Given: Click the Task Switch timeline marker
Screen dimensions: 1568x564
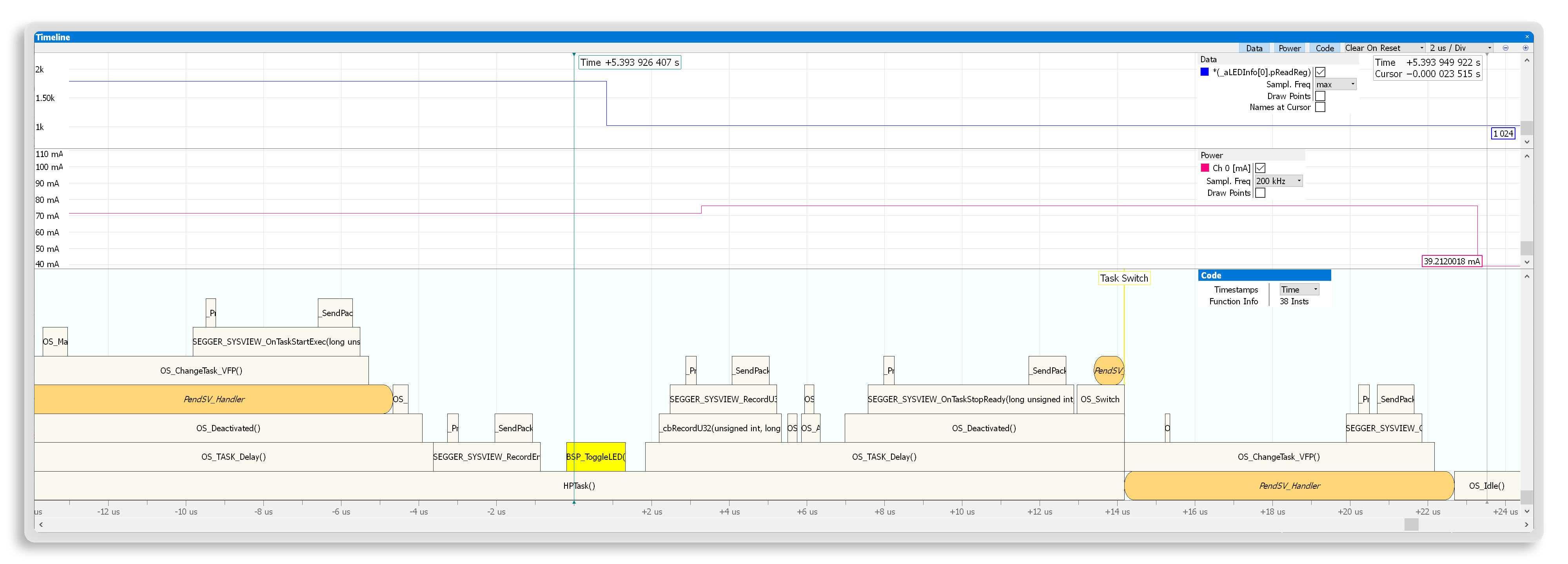Looking at the screenshot, I should (1123, 278).
